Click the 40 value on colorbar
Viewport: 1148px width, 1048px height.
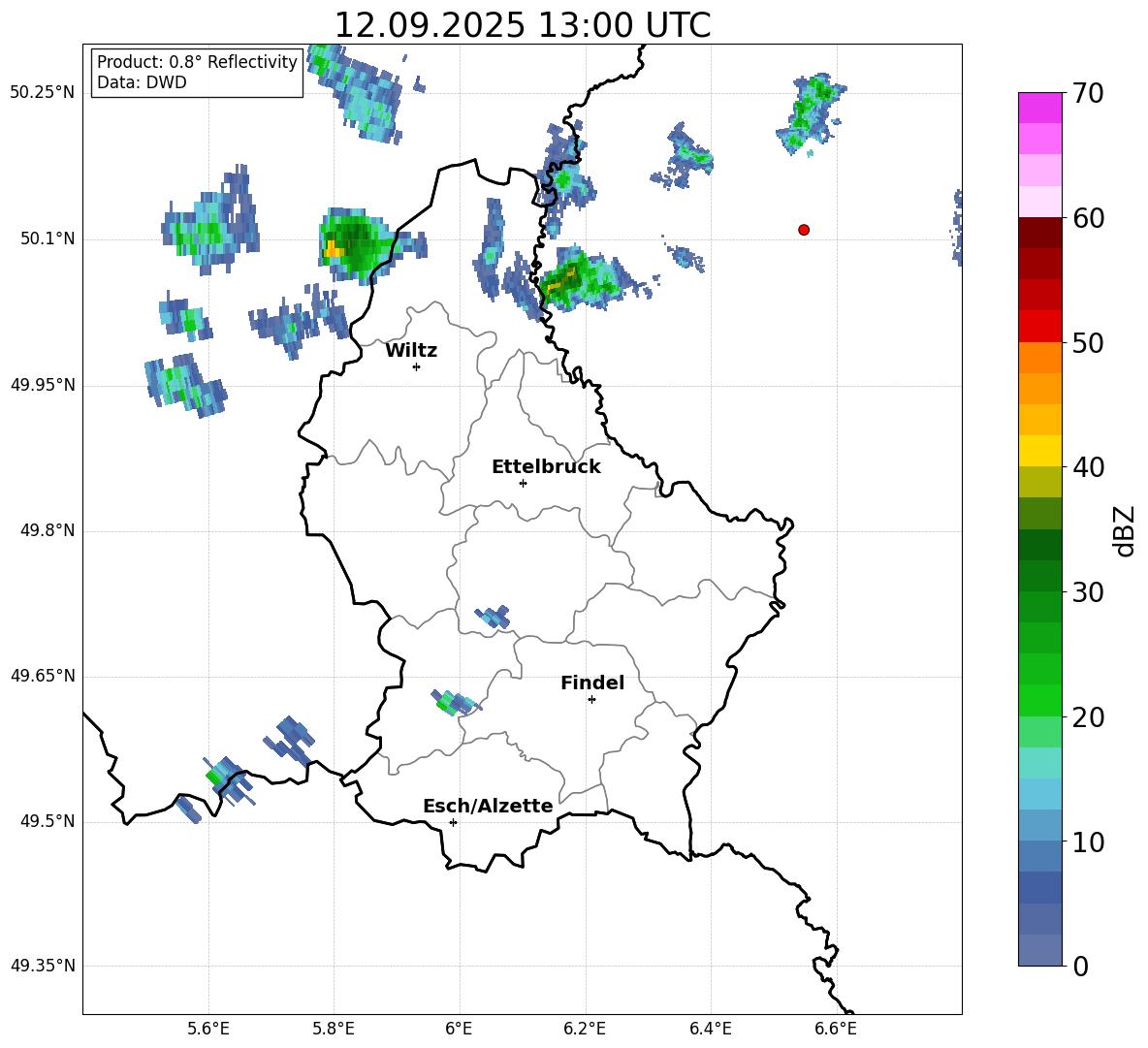tap(1088, 467)
